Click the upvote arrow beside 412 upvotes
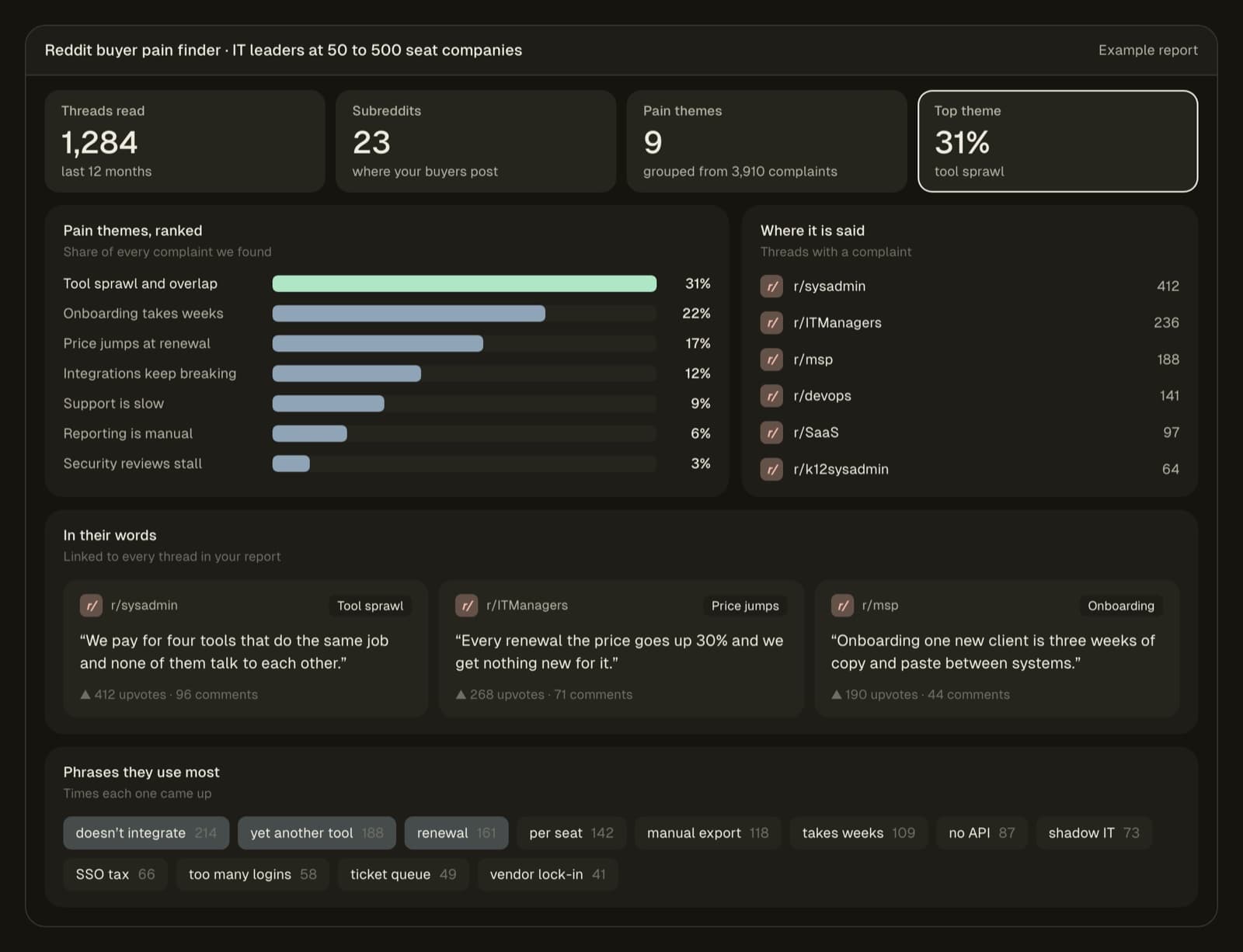Viewport: 1243px width, 952px height. coord(85,694)
